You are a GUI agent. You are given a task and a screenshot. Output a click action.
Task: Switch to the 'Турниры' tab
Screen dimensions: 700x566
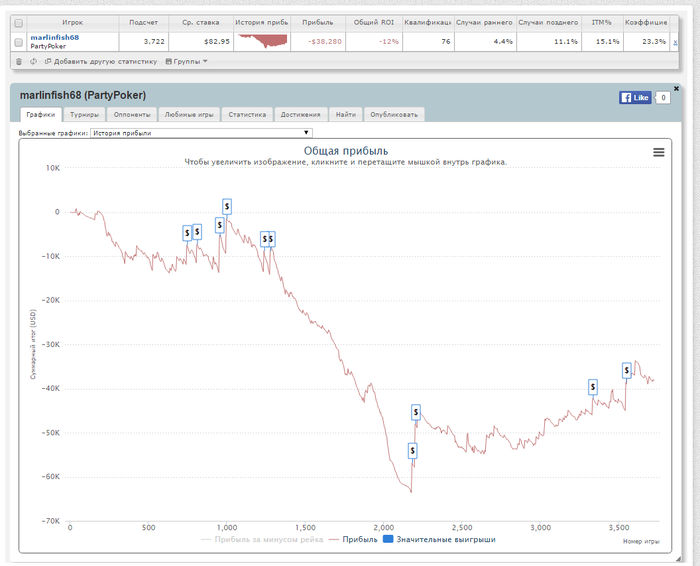[x=84, y=114]
